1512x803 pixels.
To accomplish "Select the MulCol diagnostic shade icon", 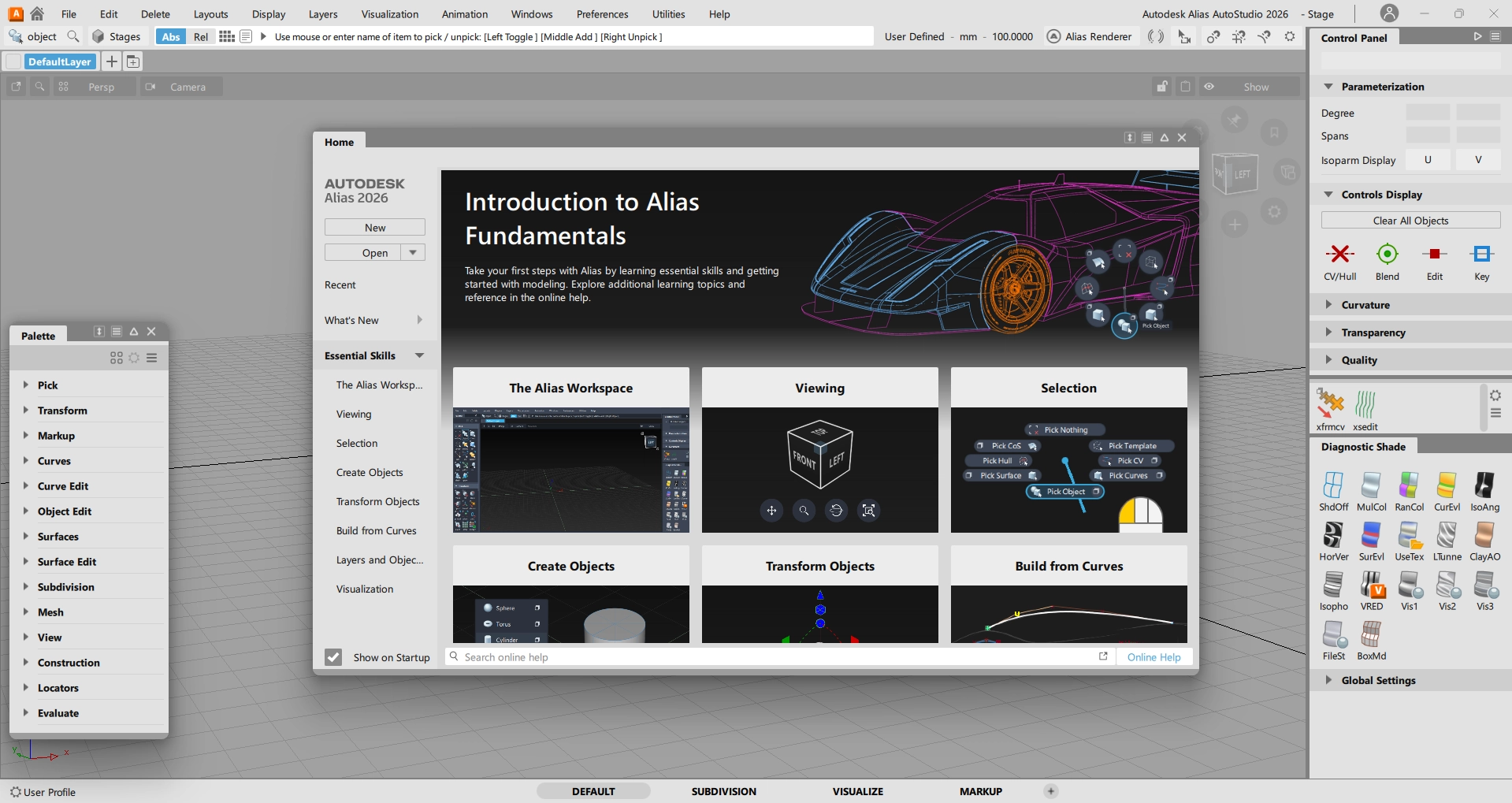I will [1371, 485].
